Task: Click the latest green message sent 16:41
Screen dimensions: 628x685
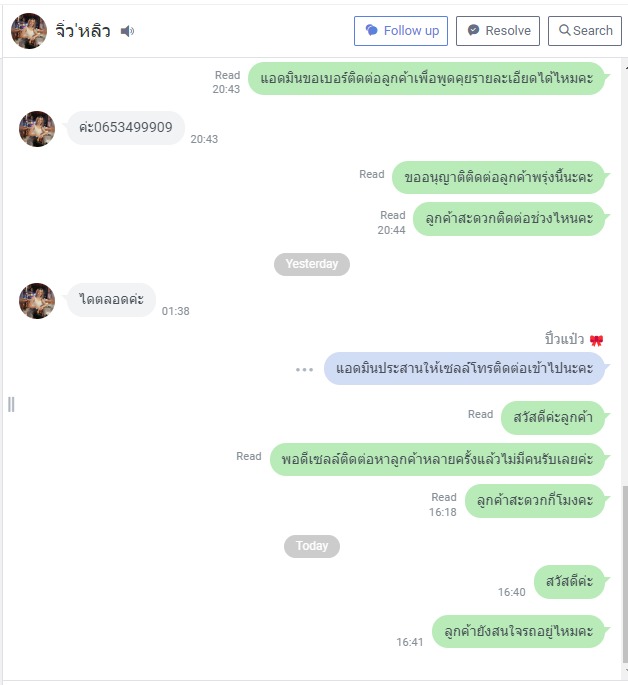Action: 518,631
